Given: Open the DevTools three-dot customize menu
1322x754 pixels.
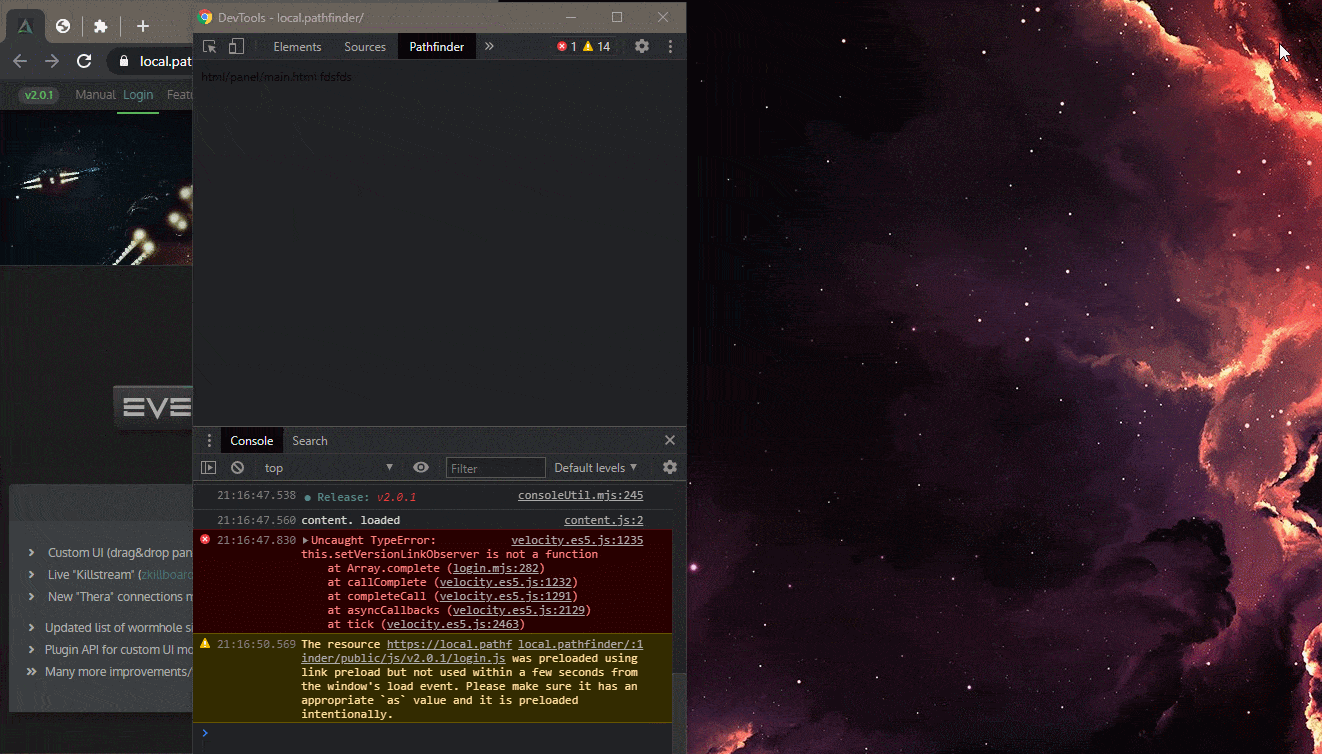Looking at the screenshot, I should [x=670, y=47].
